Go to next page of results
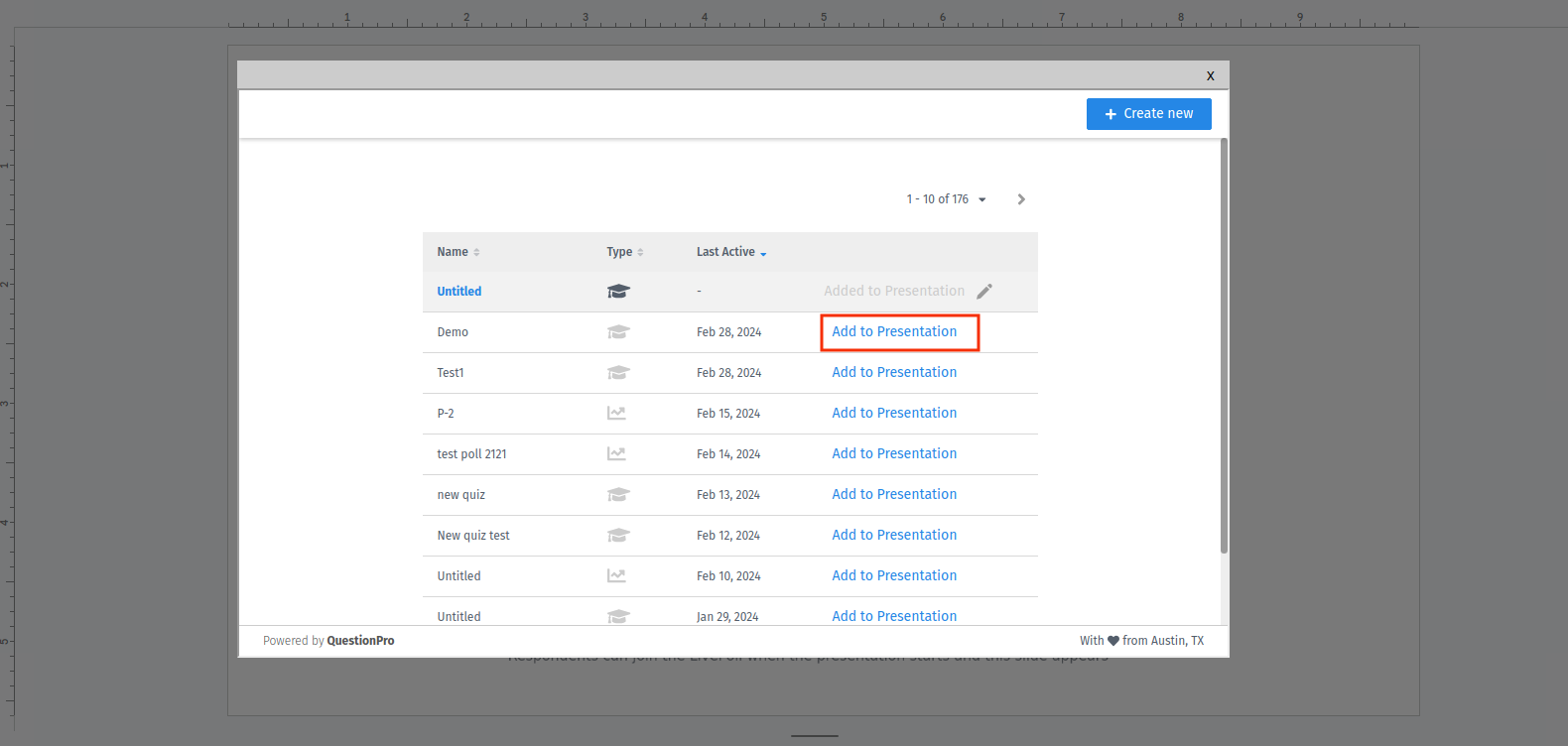 click(x=1021, y=199)
